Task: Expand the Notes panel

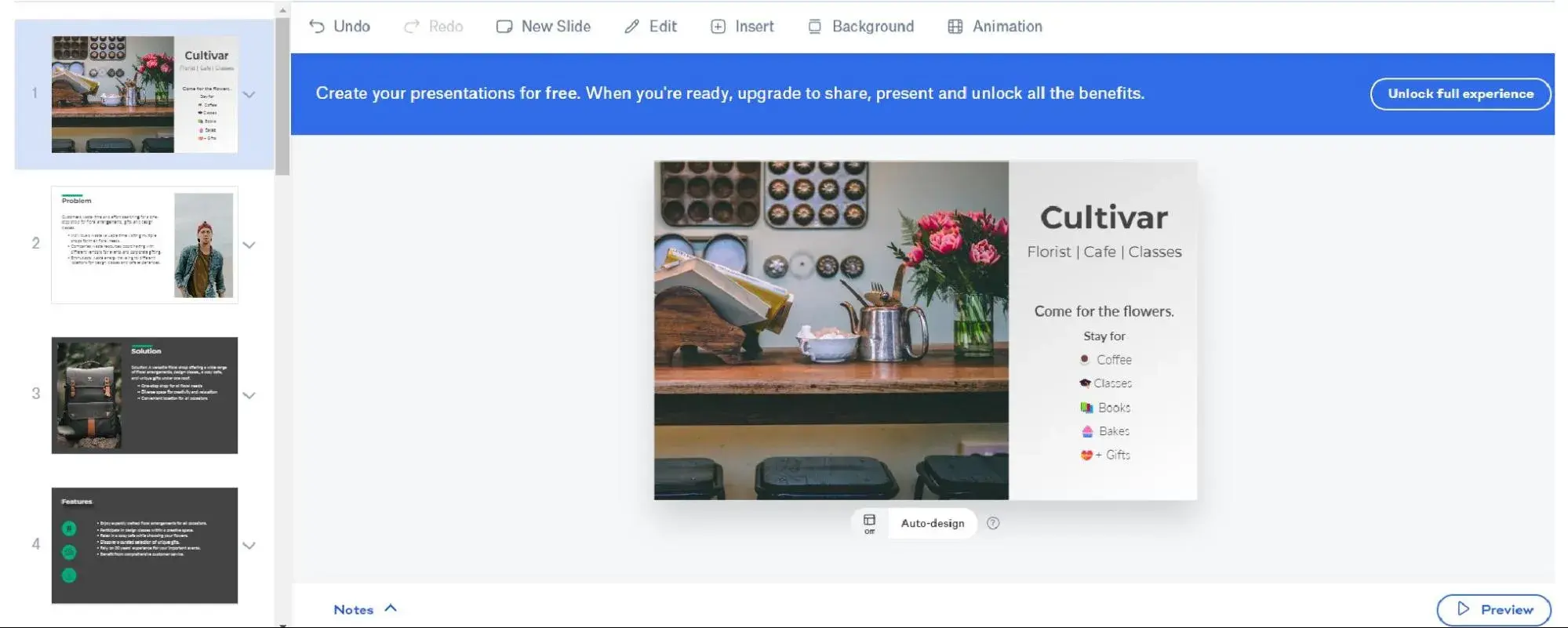Action: pos(366,609)
